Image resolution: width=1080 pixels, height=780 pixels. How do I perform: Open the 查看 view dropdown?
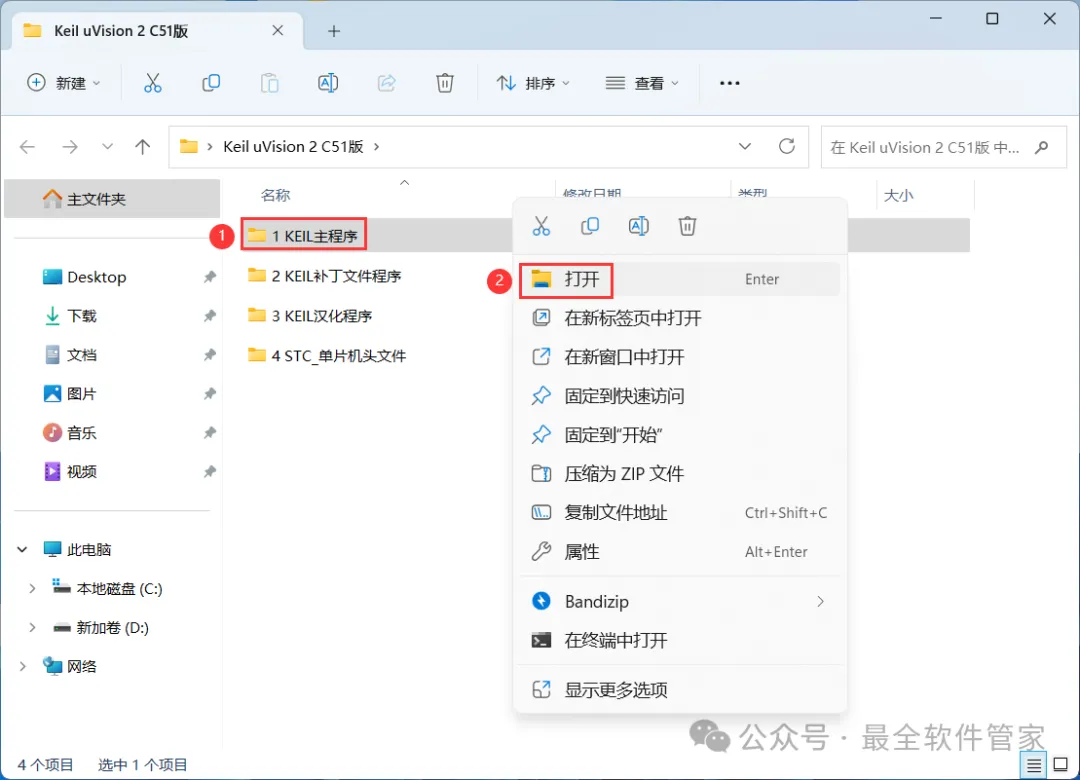tap(642, 83)
